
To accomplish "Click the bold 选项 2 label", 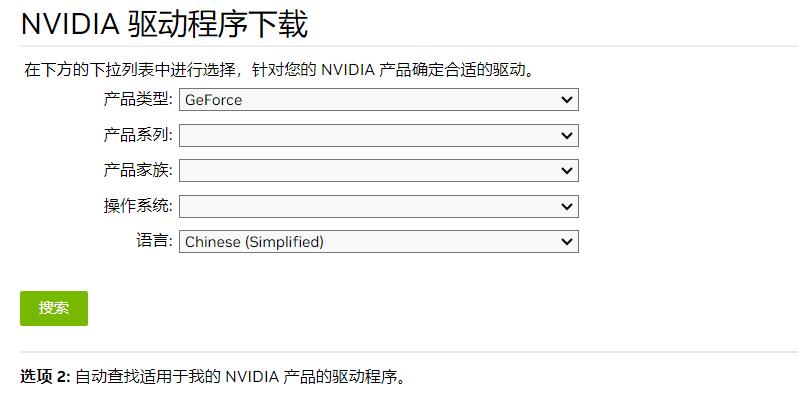I will 45,377.
